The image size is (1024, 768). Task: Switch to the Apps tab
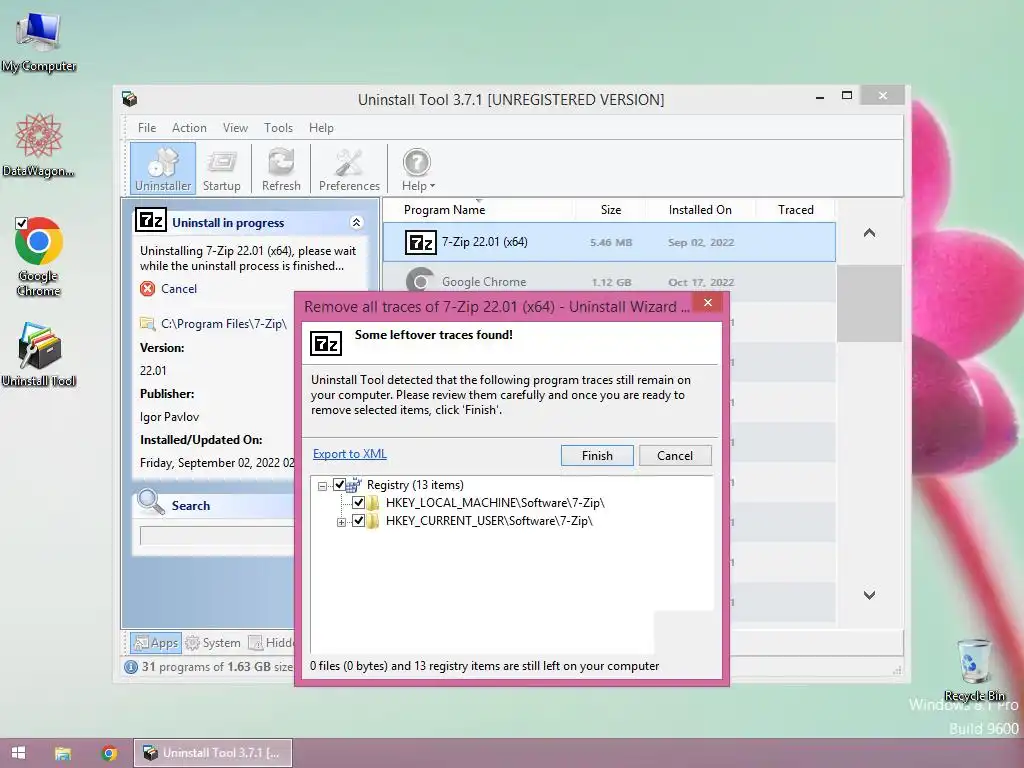[x=155, y=643]
